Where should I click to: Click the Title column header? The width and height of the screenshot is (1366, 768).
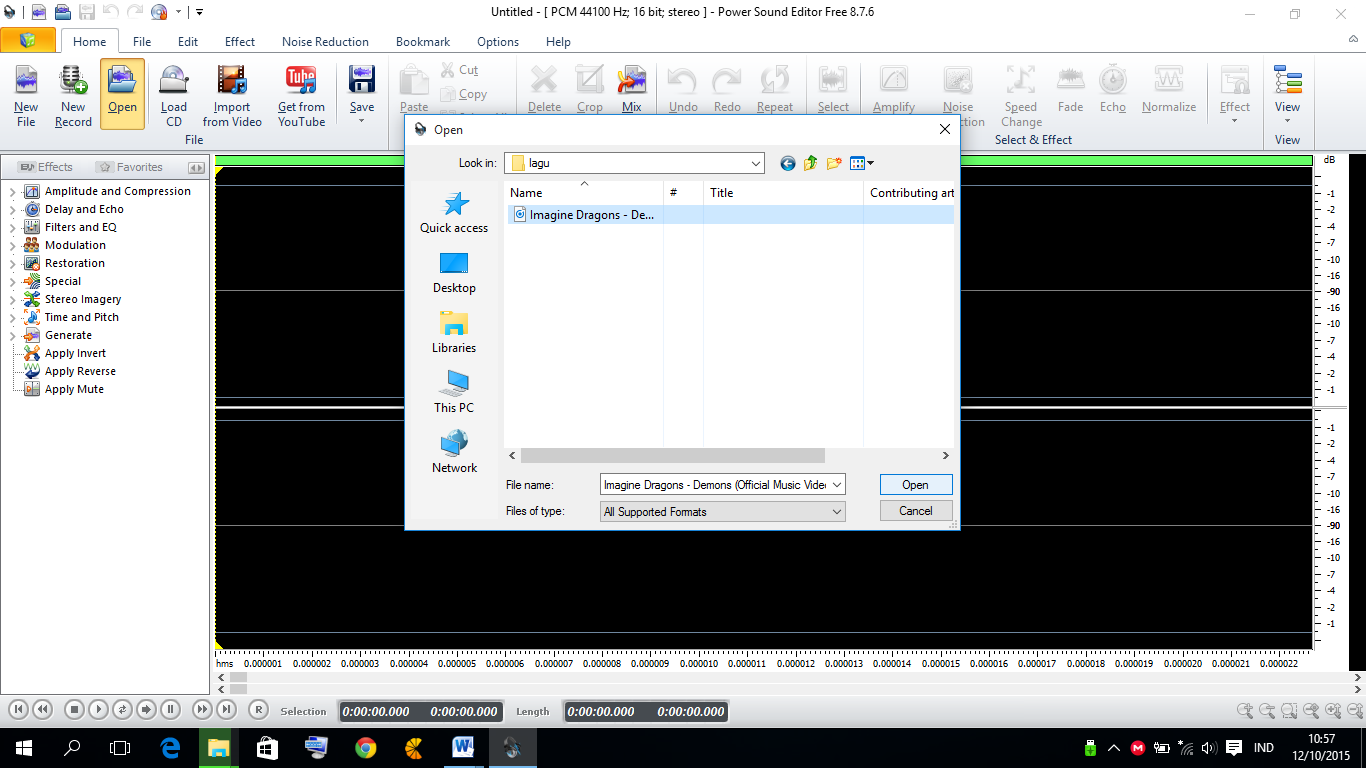tap(783, 193)
